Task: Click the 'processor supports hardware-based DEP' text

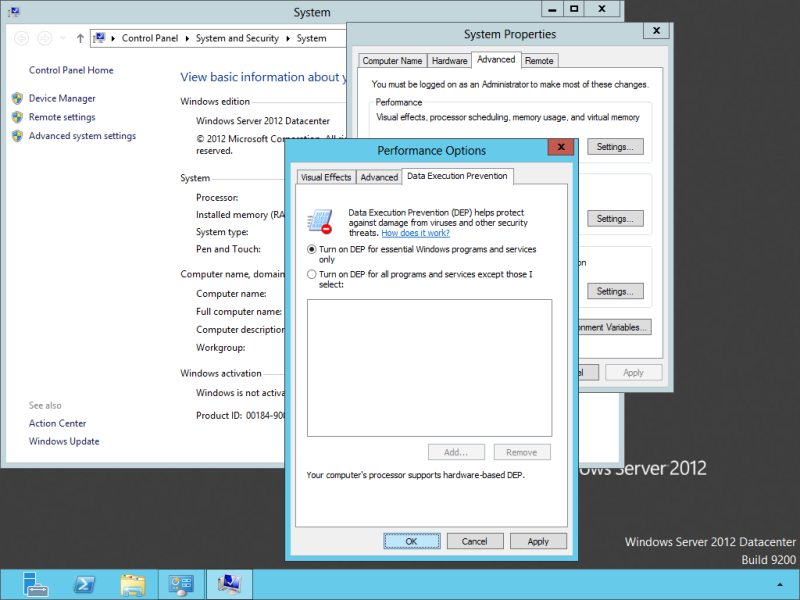Action: pyautogui.click(x=415, y=475)
